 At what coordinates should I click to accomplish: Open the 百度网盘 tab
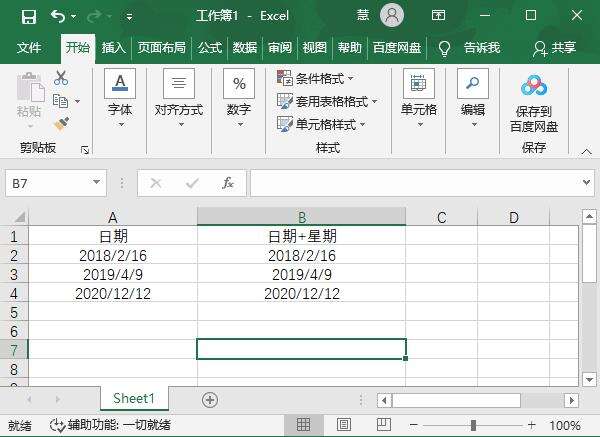pyautogui.click(x=397, y=48)
